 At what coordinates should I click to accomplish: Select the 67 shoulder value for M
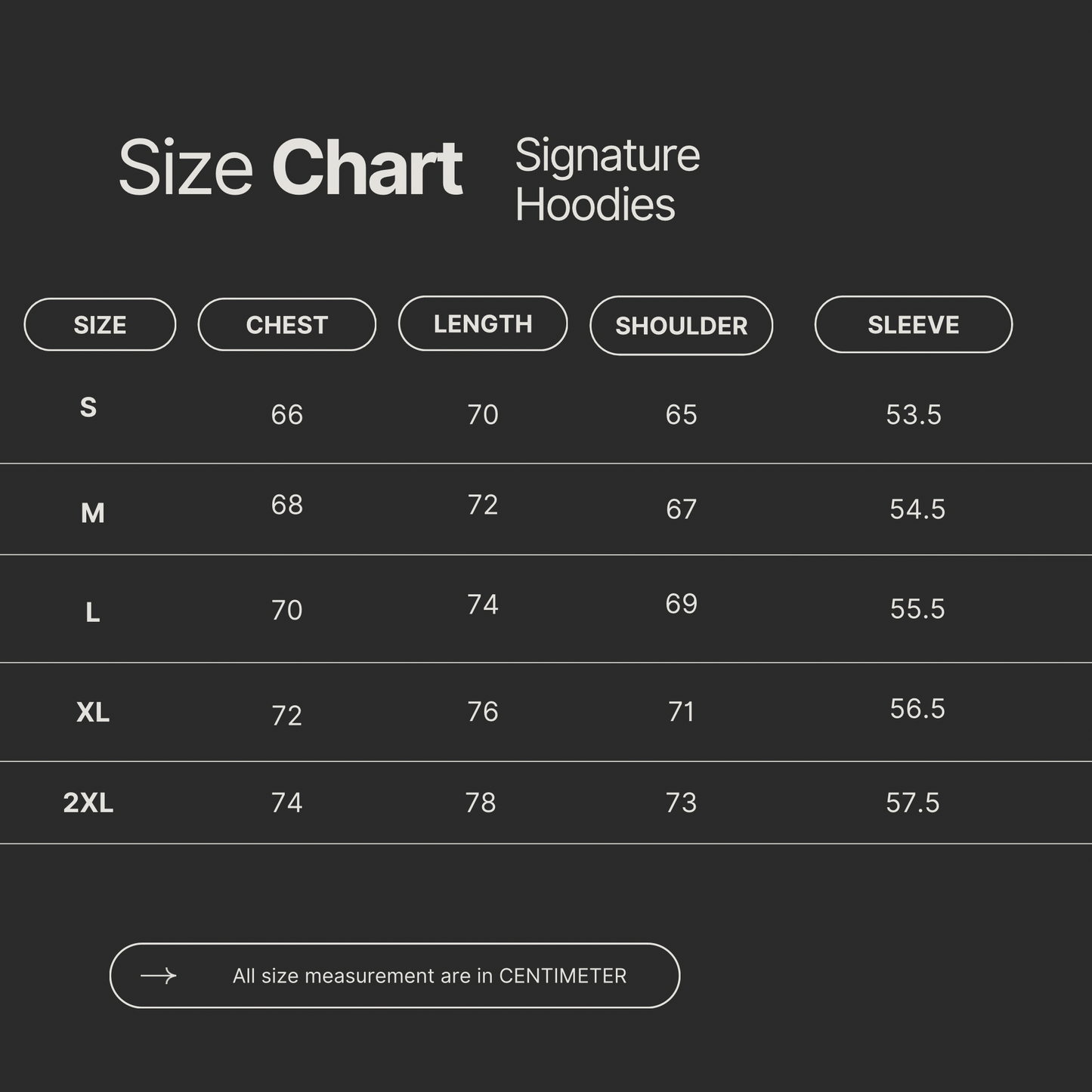681,509
